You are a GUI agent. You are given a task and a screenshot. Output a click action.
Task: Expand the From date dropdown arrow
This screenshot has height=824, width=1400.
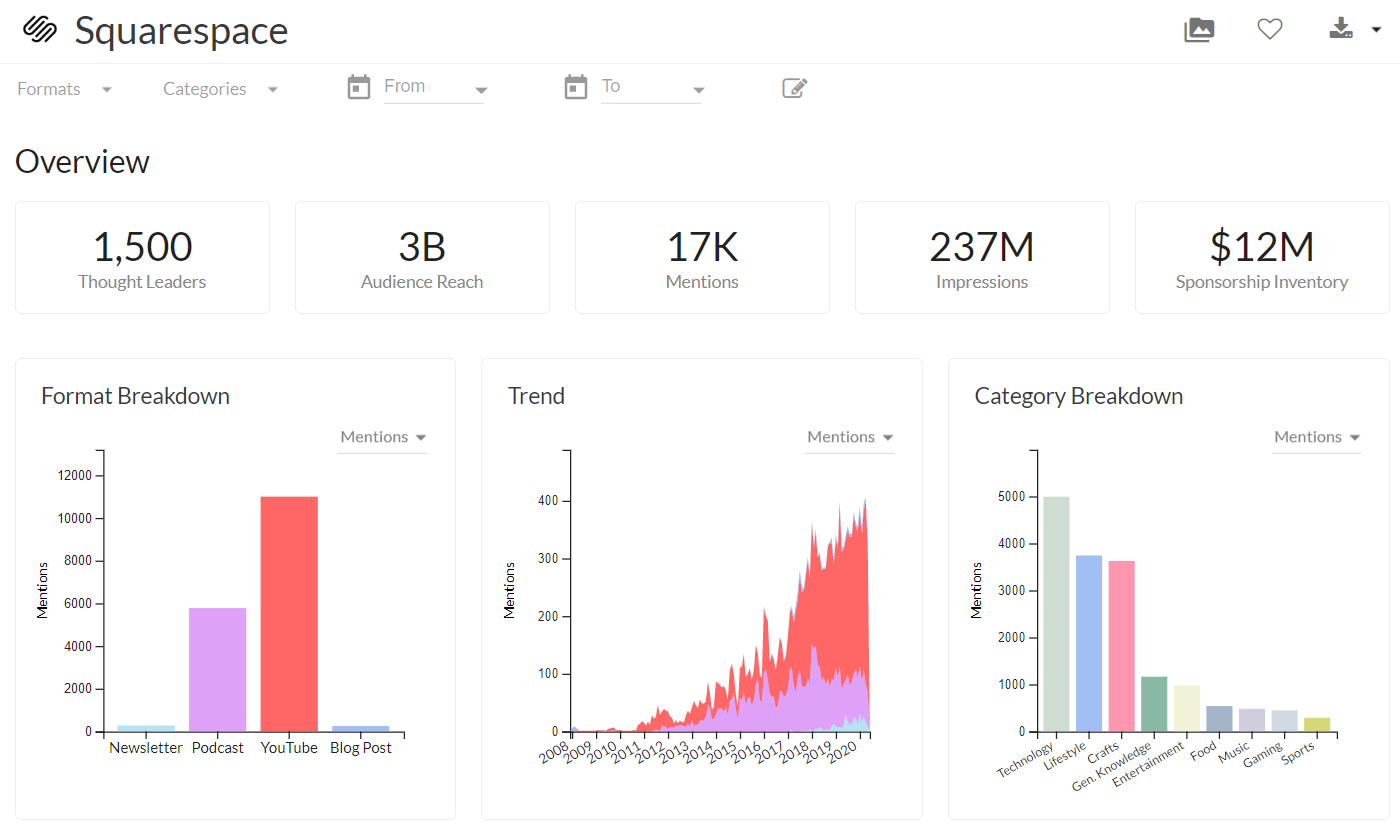480,91
